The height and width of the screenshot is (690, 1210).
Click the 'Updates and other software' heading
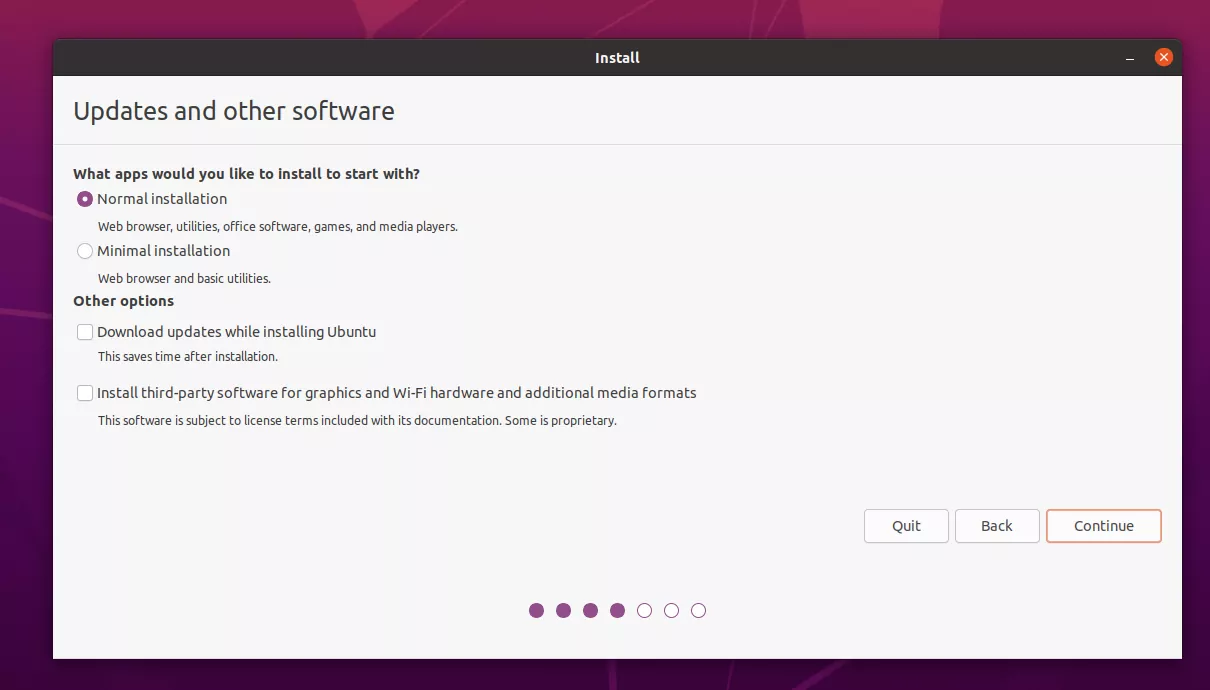point(234,111)
